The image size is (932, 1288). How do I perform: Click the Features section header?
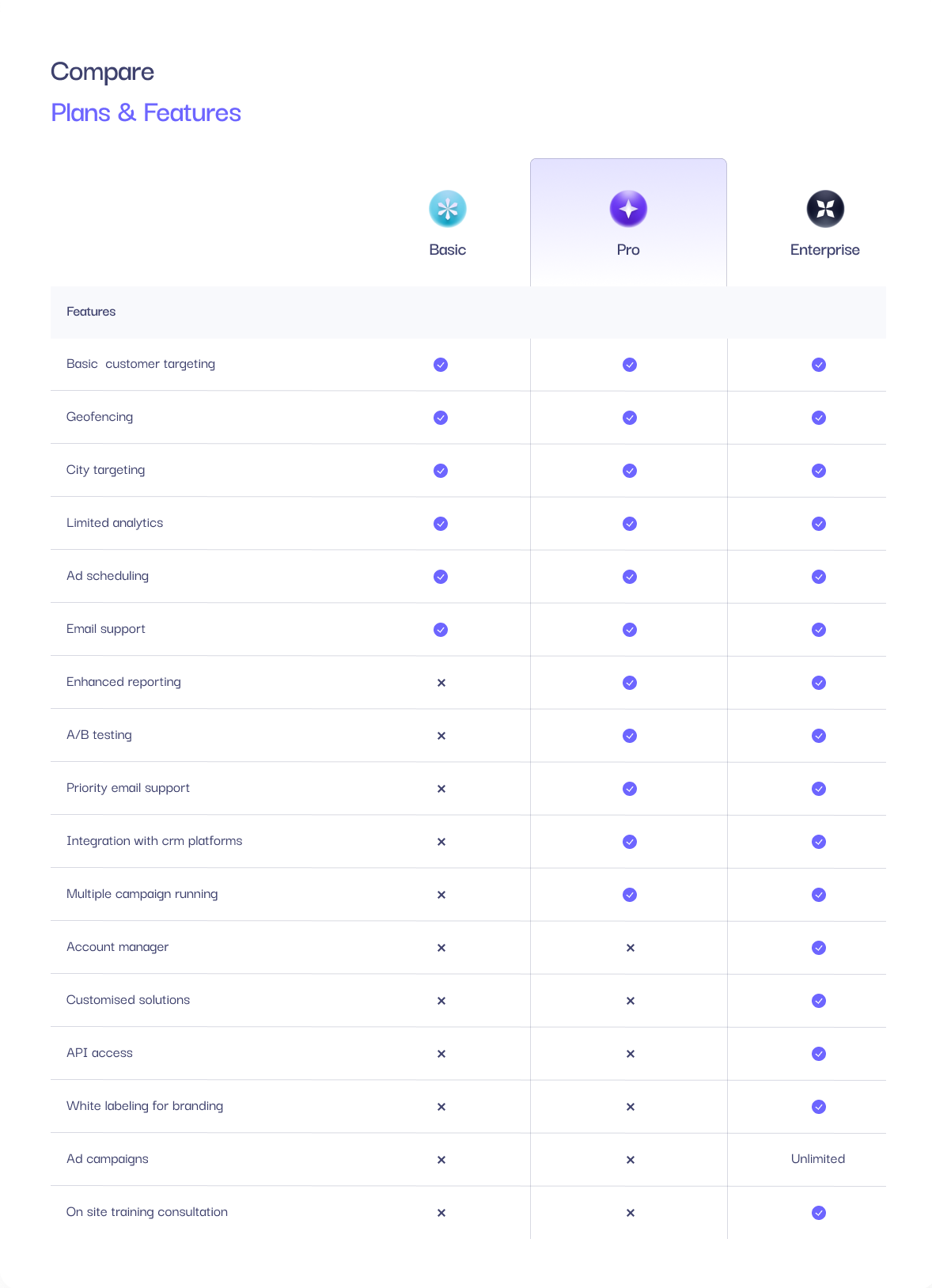91,312
